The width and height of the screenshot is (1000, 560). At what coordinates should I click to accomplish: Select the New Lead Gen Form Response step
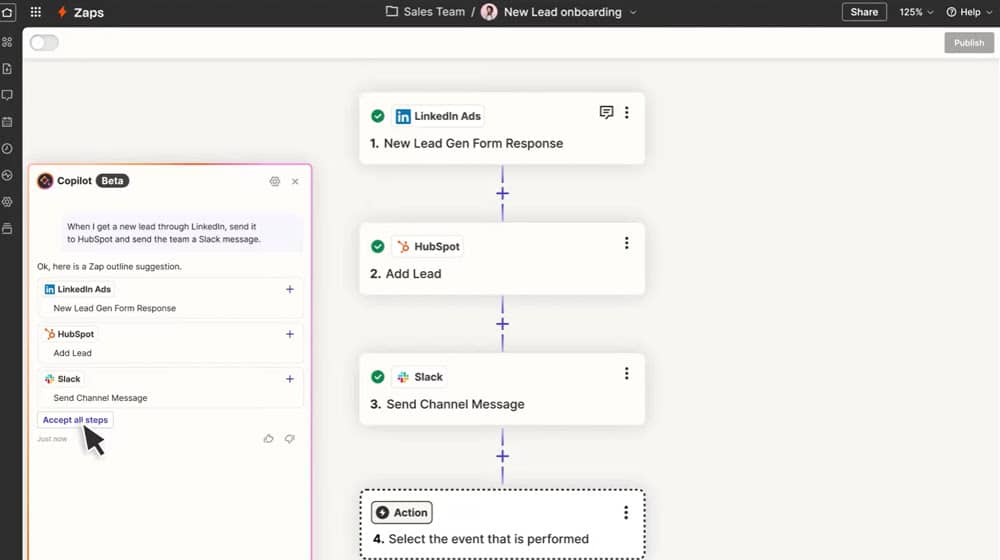502,129
